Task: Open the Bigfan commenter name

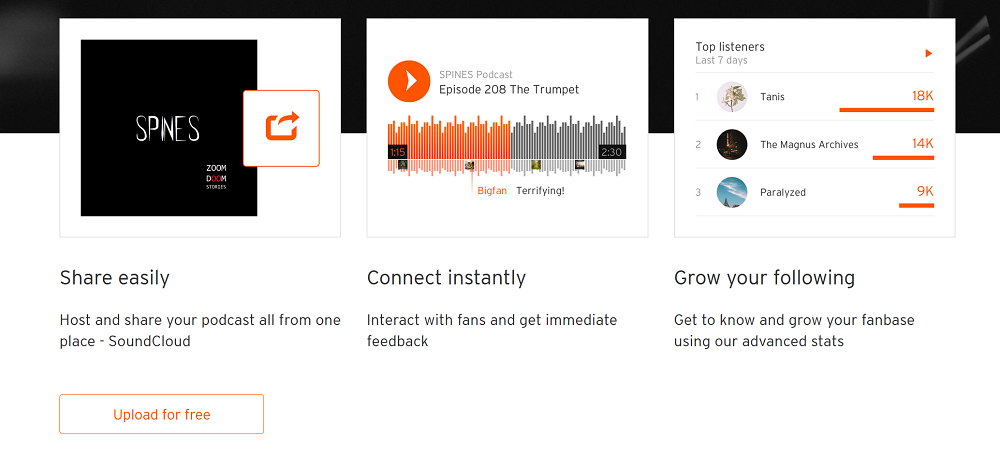Action: click(x=492, y=191)
